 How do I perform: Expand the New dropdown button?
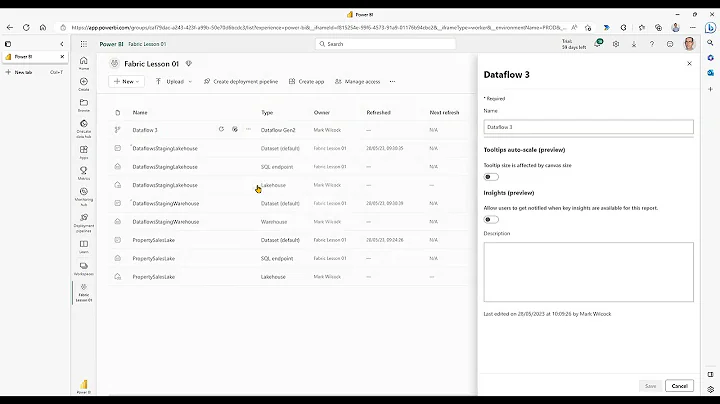126,81
